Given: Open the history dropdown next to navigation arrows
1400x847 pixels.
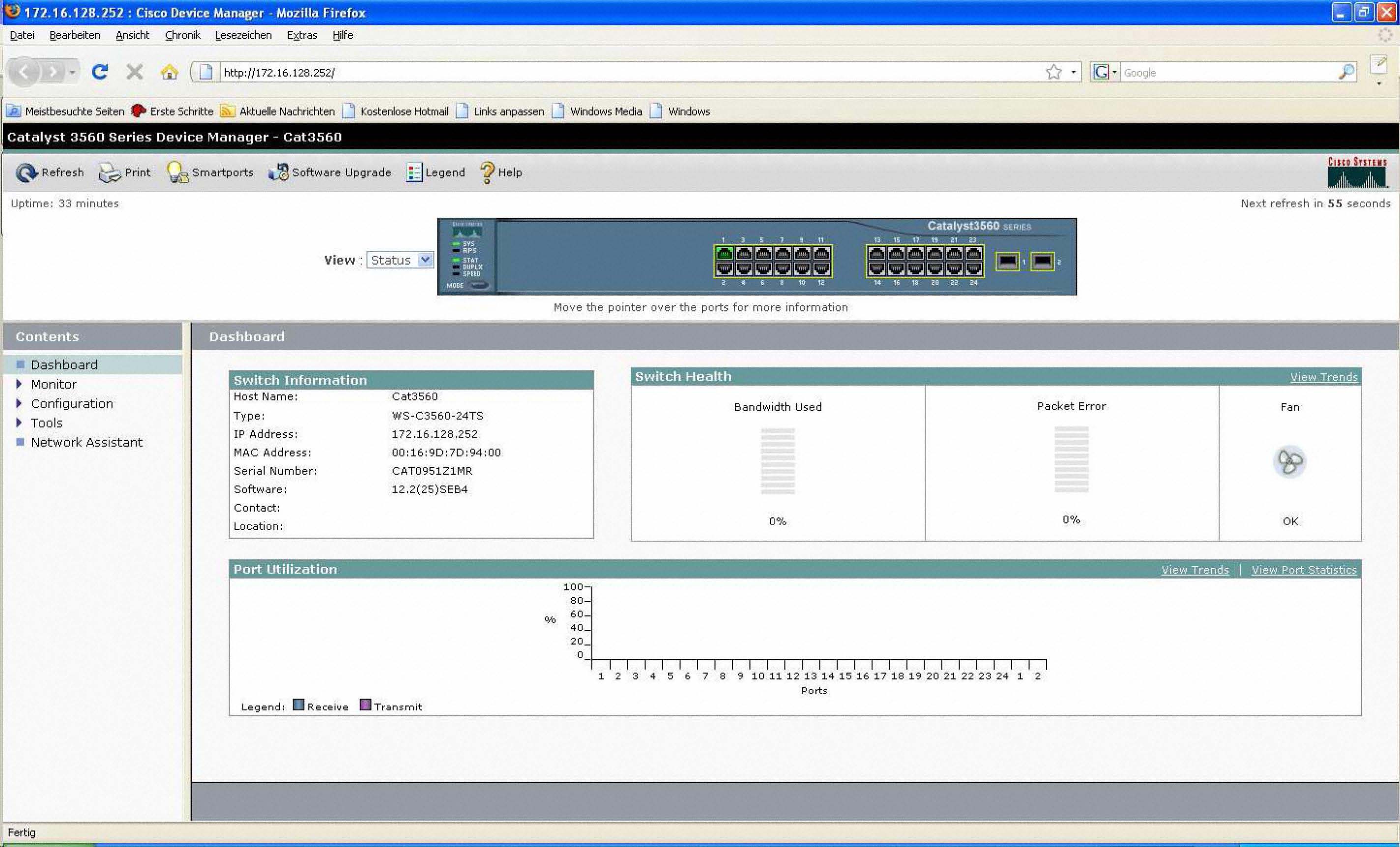Looking at the screenshot, I should click(72, 72).
